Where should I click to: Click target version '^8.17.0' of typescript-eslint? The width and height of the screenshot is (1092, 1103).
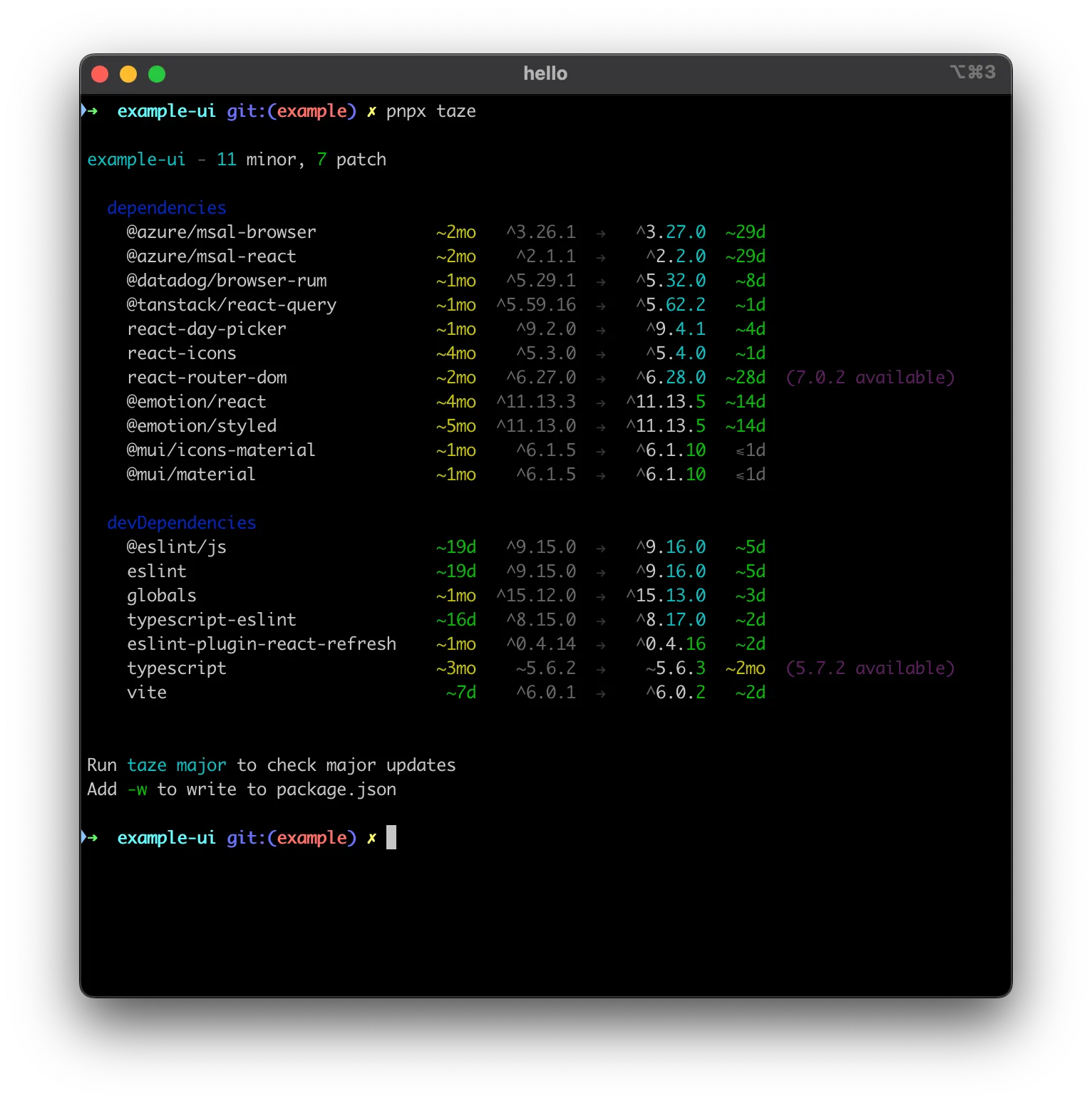[x=671, y=620]
